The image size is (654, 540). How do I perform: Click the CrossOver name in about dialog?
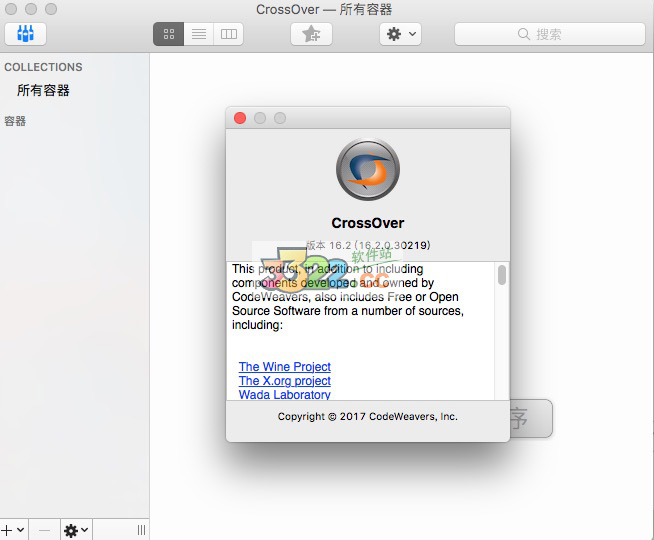(368, 223)
